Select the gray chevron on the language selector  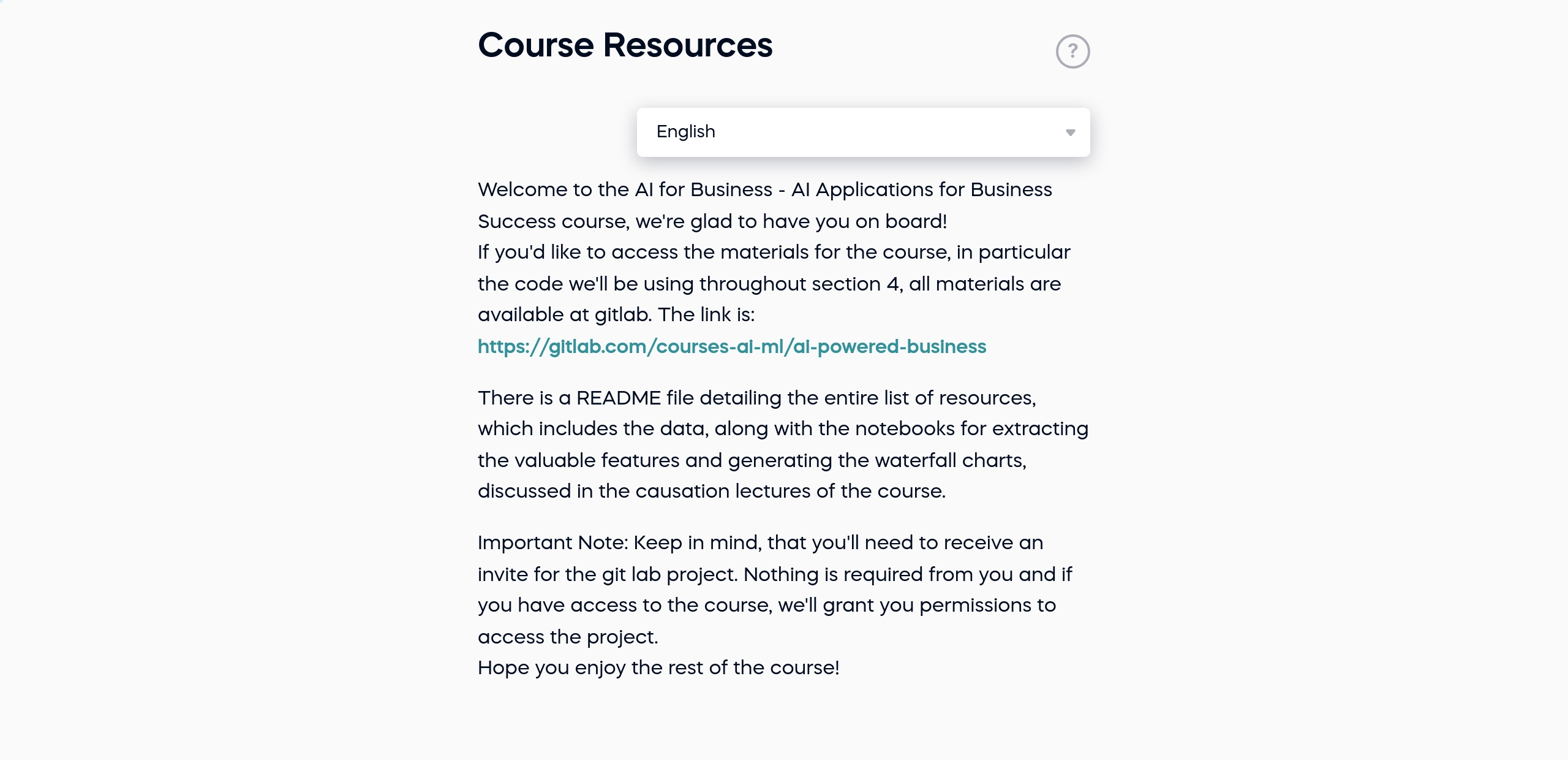(1071, 132)
